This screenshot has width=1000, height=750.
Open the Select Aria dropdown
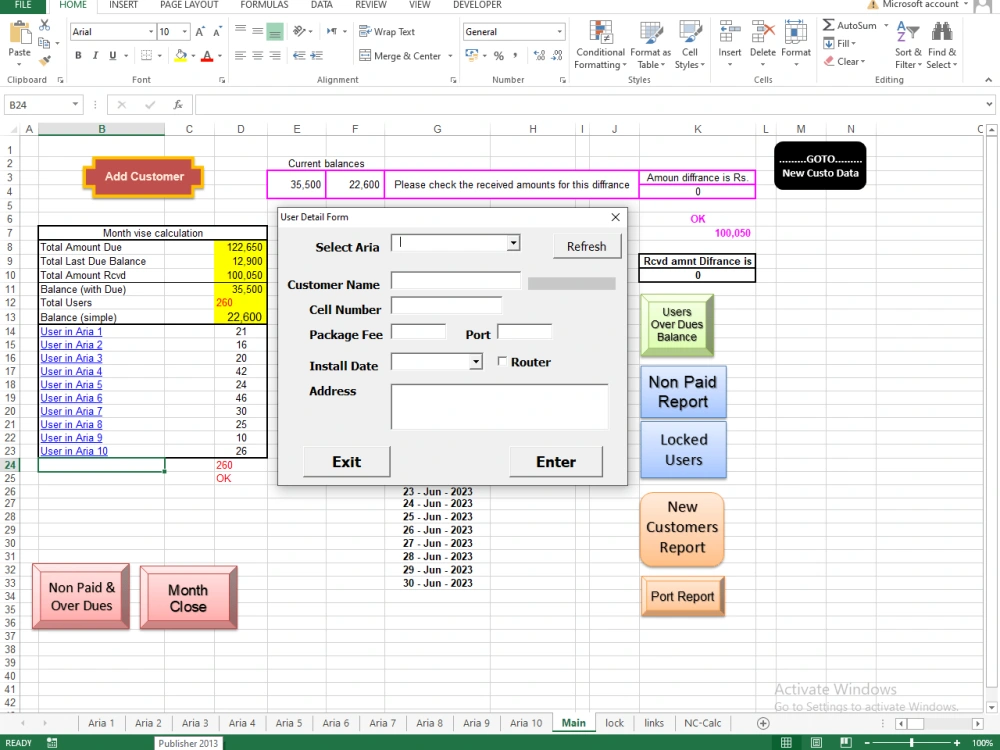(x=512, y=242)
